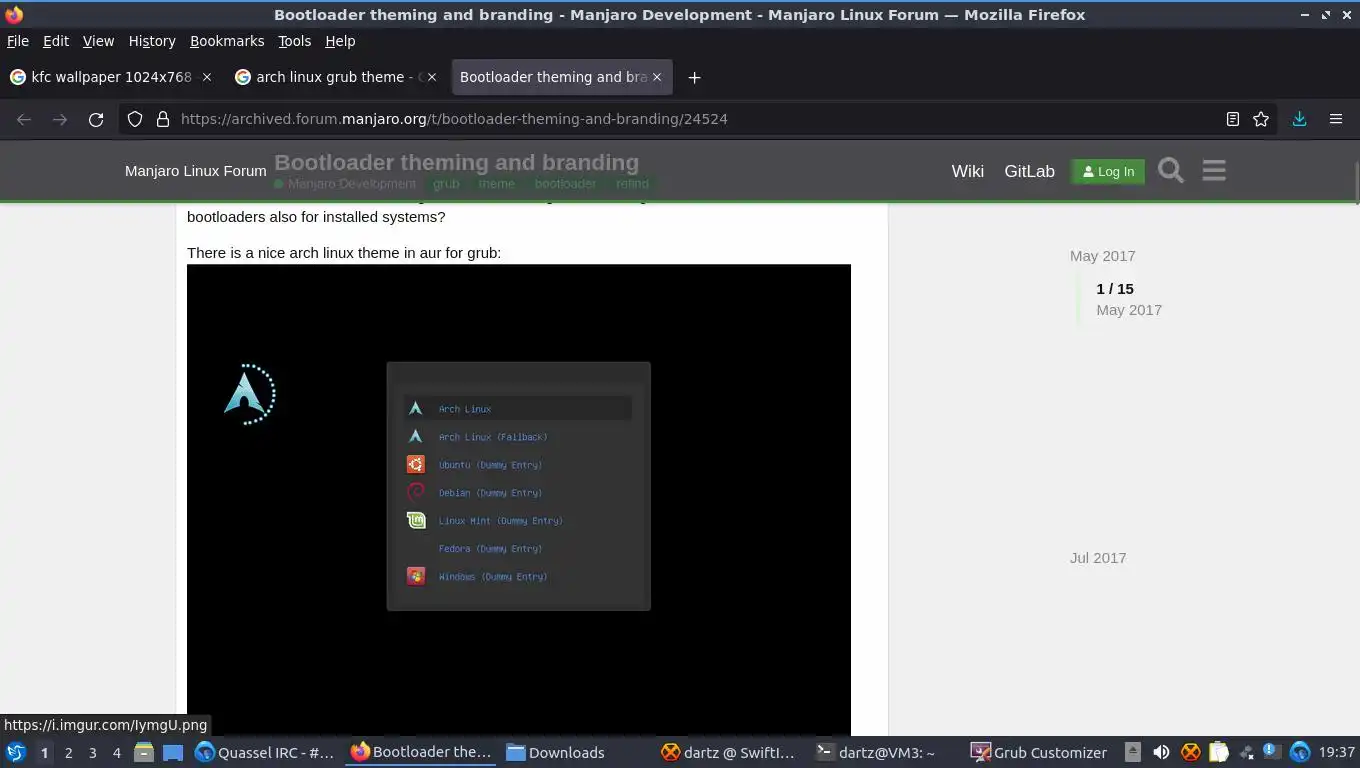Open a new tab with plus button
The image size is (1360, 768).
[x=694, y=77]
